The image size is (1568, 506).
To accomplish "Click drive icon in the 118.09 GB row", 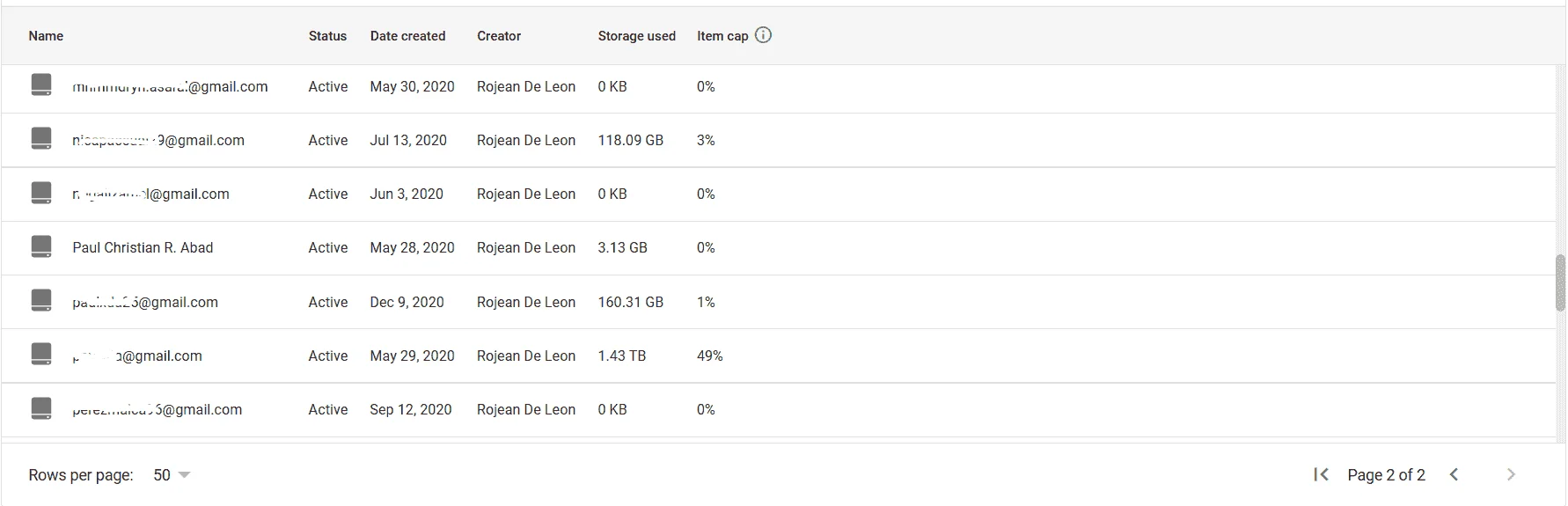I will point(41,139).
